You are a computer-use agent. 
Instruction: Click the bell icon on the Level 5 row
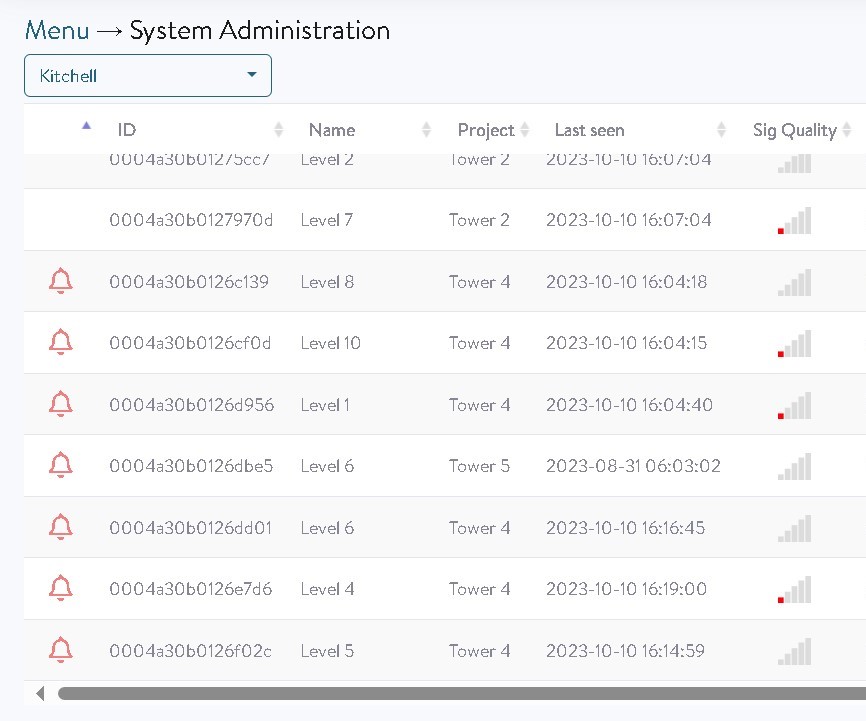click(61, 651)
